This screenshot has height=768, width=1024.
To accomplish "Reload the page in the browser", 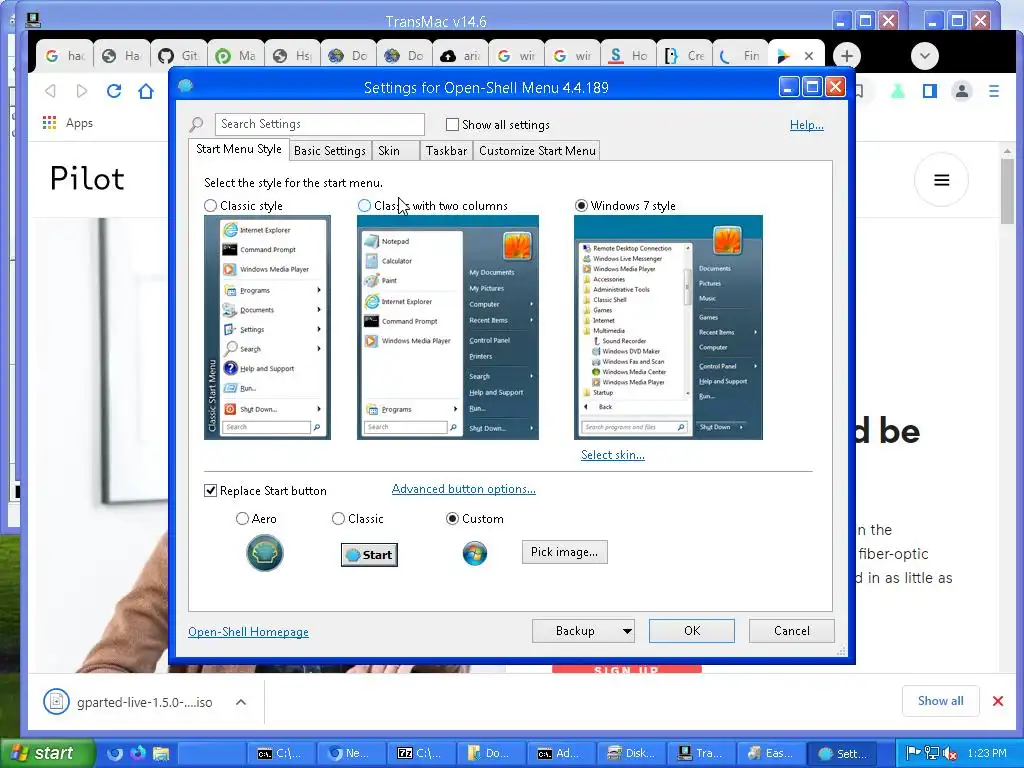I will [114, 91].
